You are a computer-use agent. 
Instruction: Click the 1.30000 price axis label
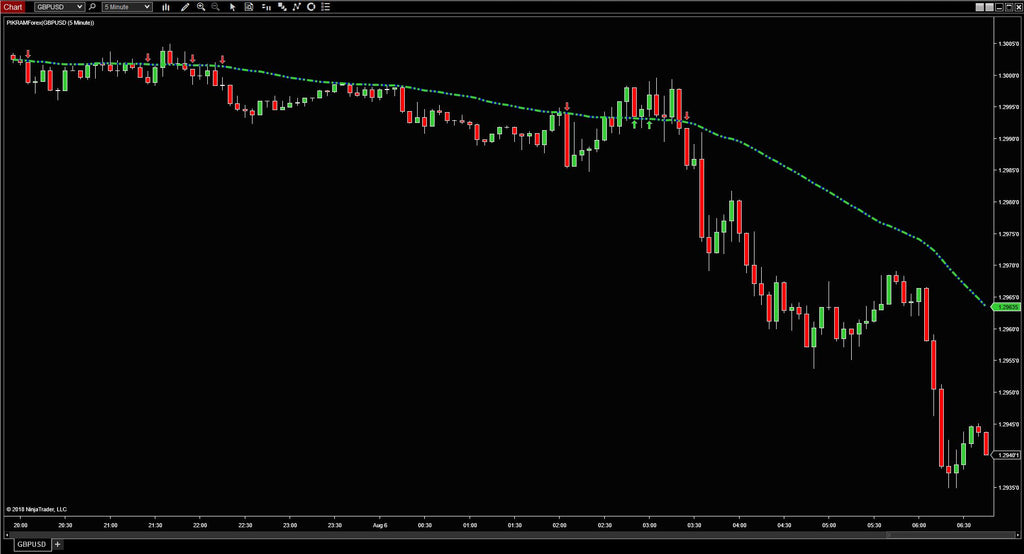pos(1009,76)
